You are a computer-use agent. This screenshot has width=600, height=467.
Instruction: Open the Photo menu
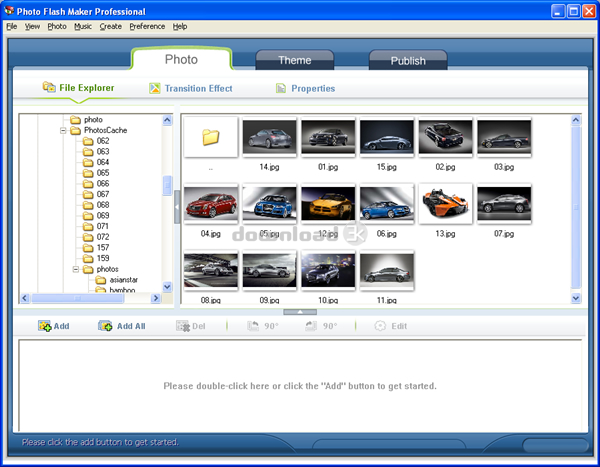(57, 26)
